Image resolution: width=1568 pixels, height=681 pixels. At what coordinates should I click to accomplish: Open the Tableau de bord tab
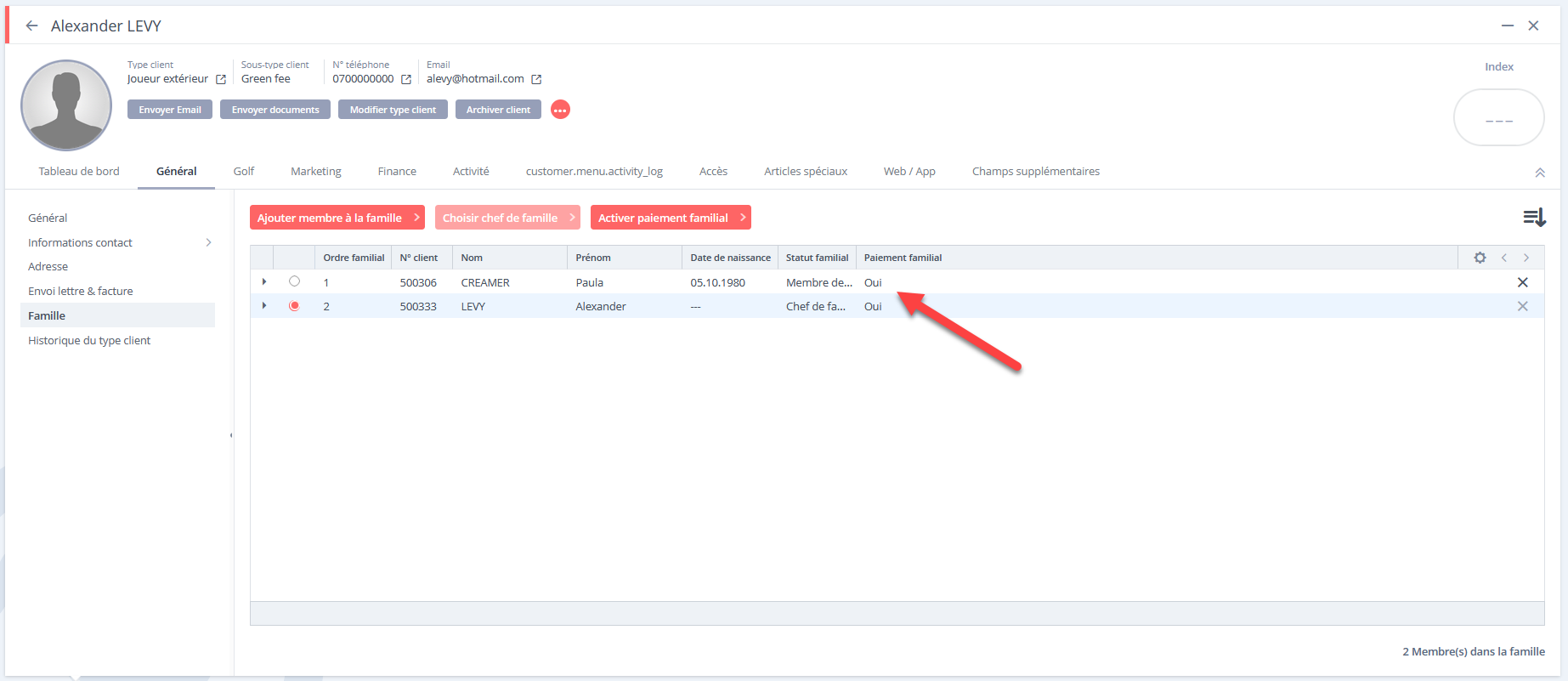79,171
